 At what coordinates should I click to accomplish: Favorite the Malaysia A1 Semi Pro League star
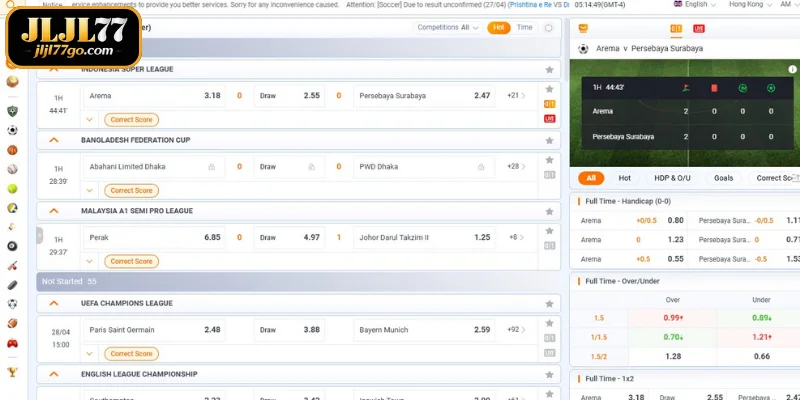549,211
